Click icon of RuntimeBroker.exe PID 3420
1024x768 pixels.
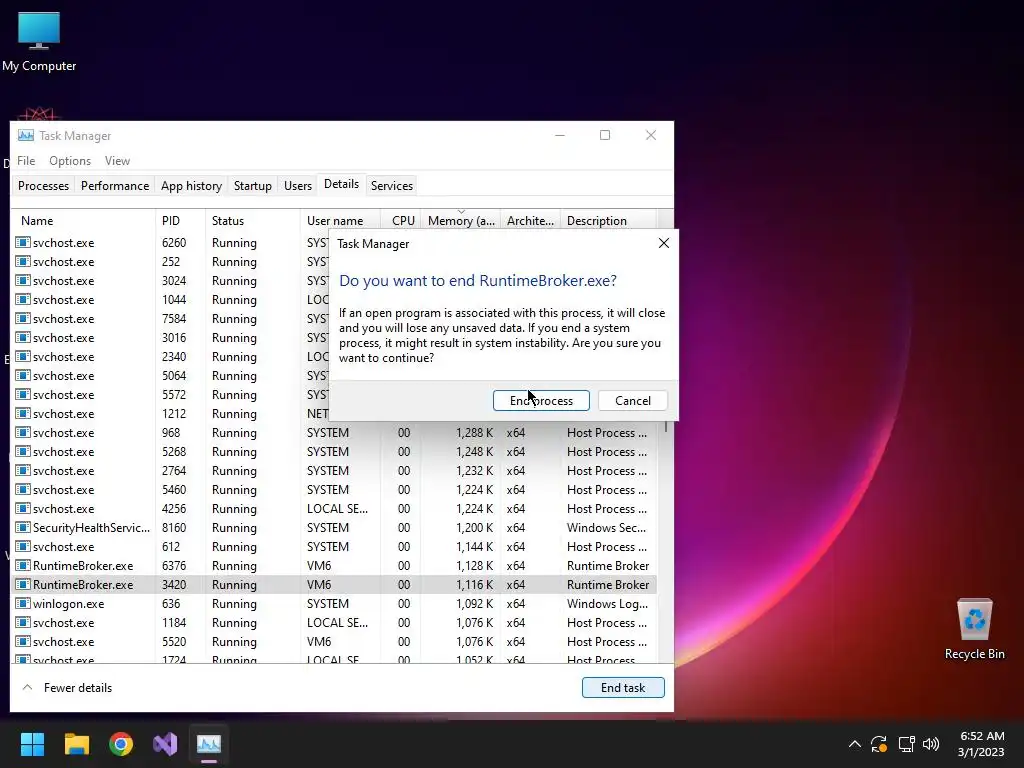point(23,584)
